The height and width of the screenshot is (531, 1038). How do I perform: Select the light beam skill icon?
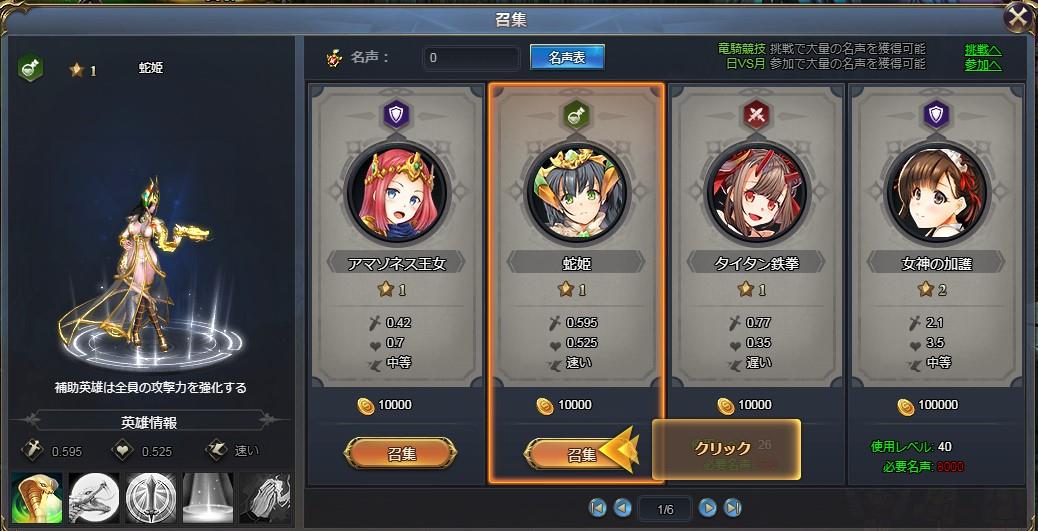point(208,498)
